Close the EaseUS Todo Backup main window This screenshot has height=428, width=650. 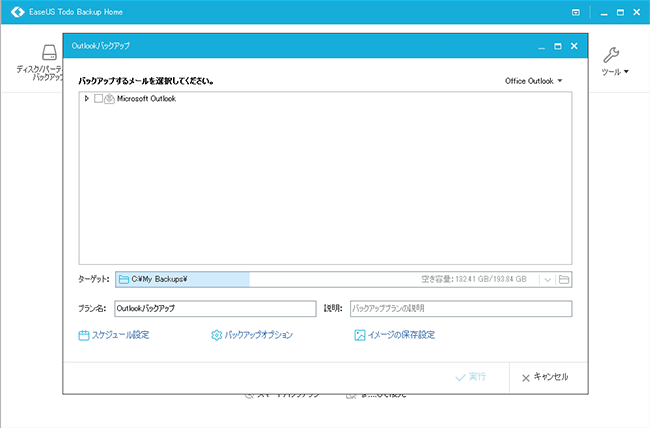coord(637,12)
